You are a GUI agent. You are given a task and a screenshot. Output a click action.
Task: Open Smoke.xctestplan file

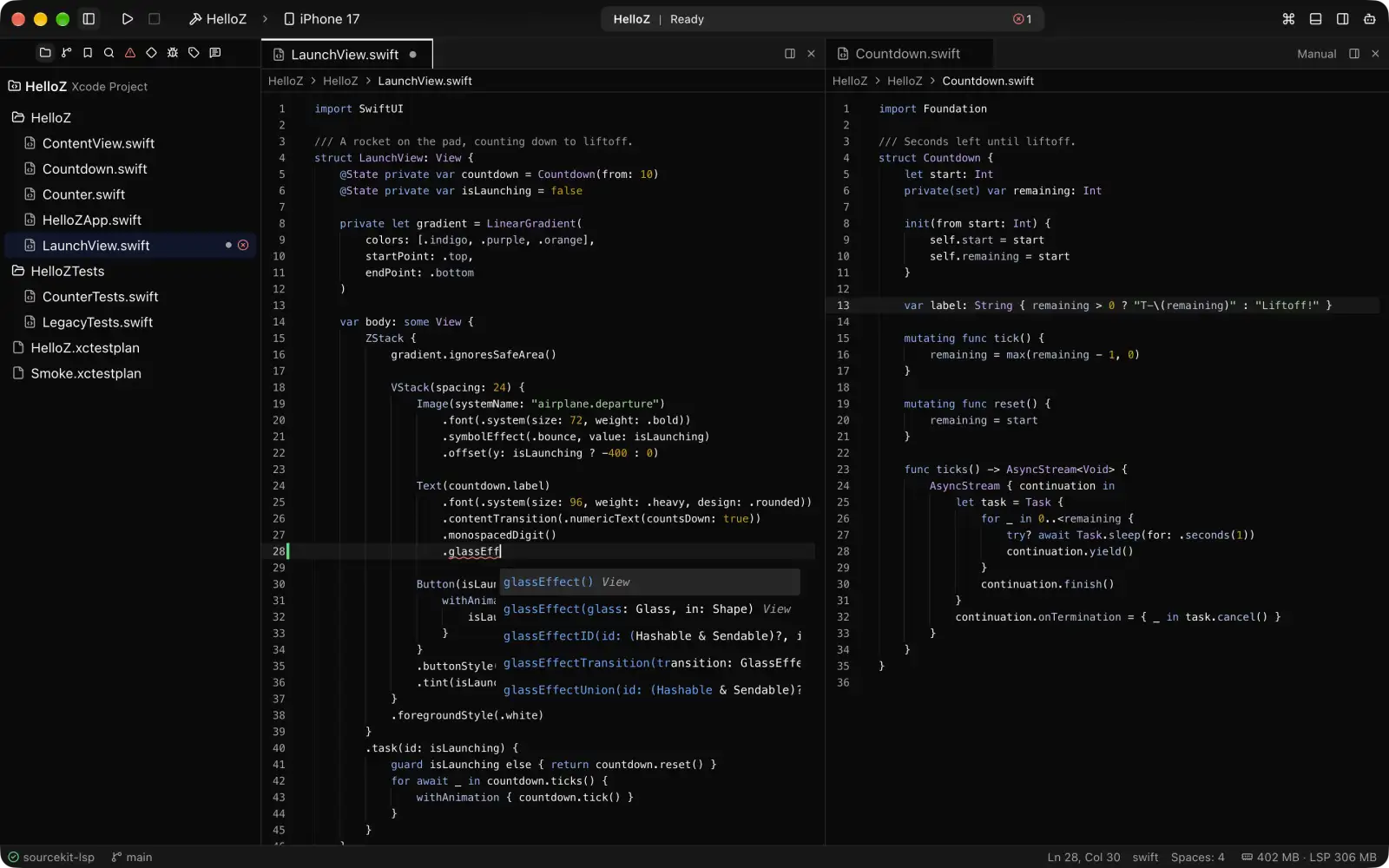[x=130, y=373]
